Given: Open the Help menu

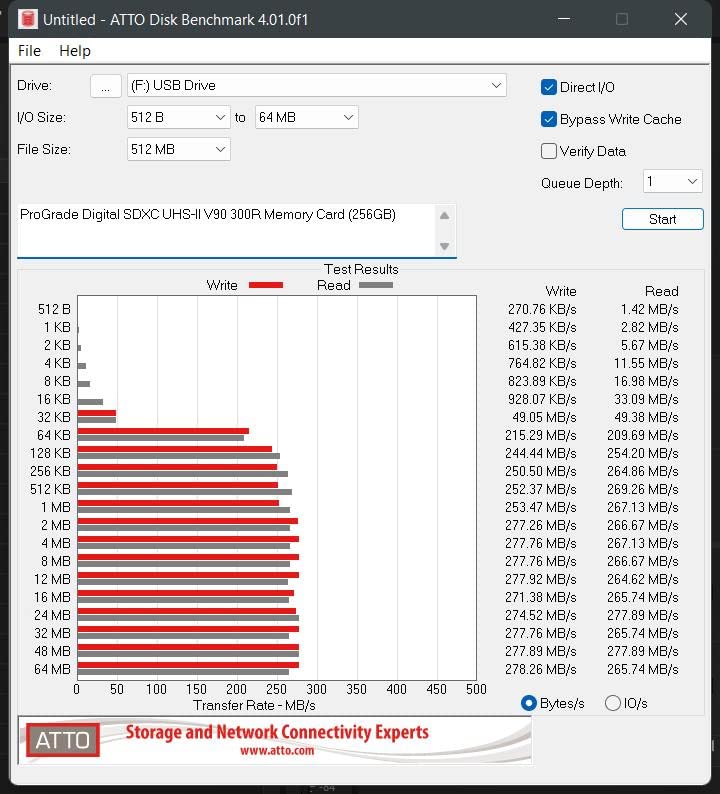Looking at the screenshot, I should [x=75, y=51].
